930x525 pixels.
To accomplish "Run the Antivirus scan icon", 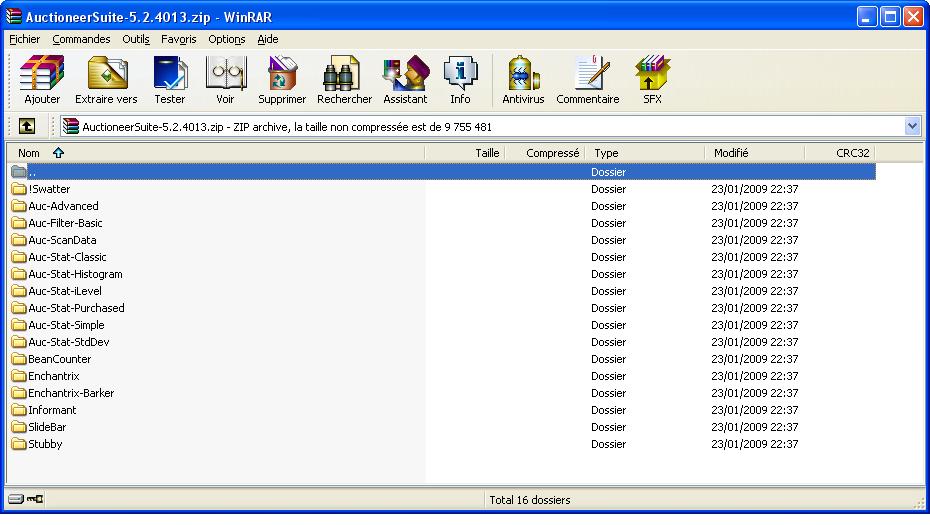I will coord(523,73).
